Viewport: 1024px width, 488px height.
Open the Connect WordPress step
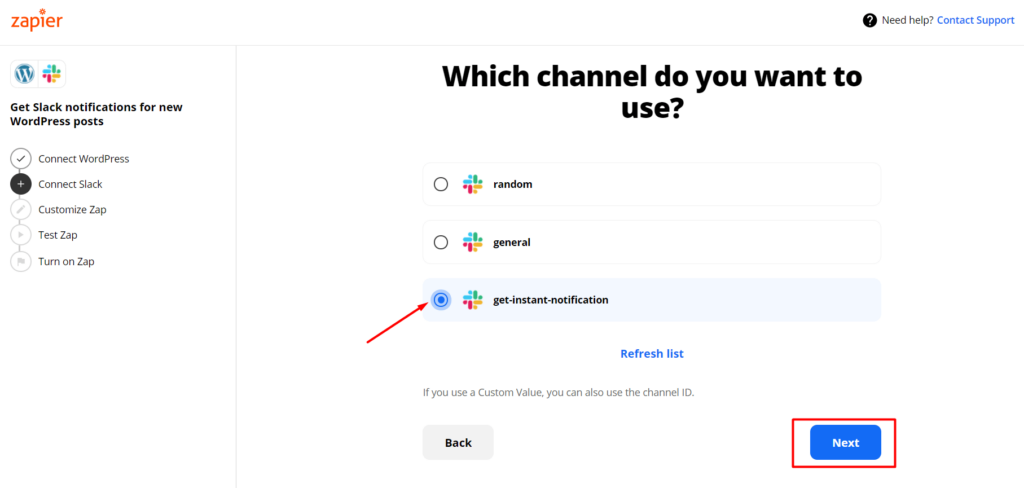(84, 159)
